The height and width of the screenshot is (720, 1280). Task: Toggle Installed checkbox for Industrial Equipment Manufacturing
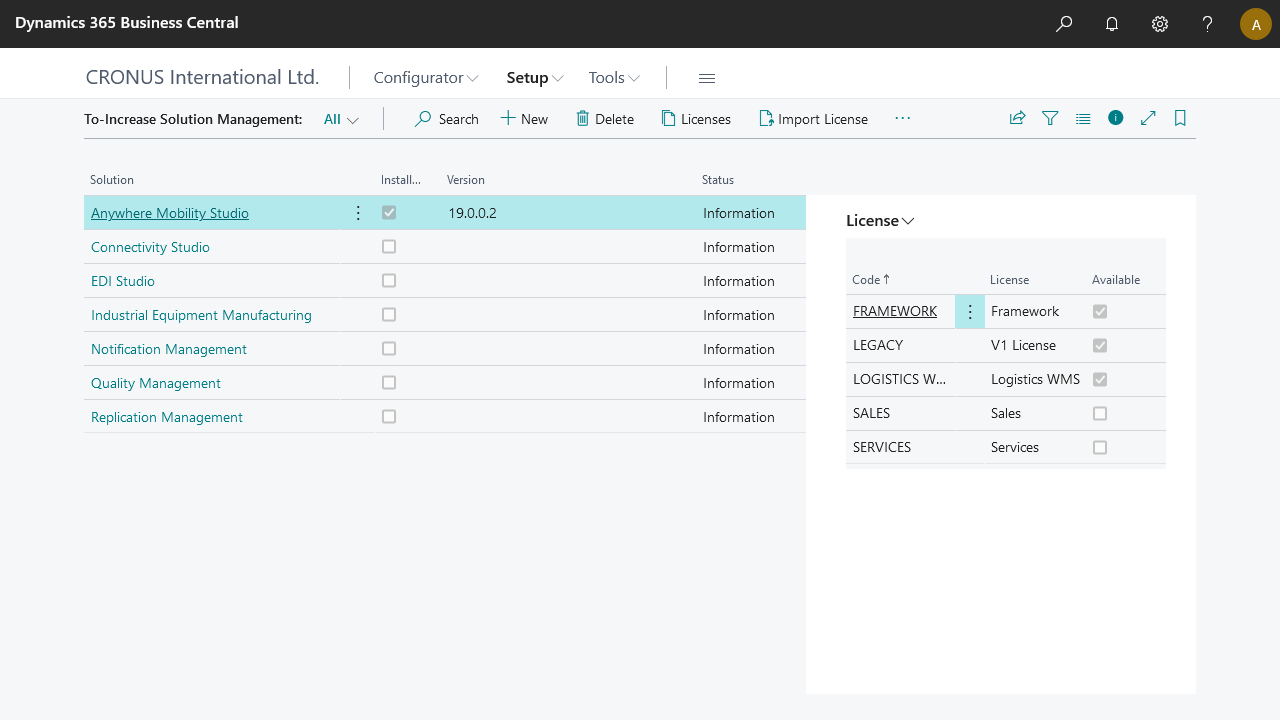pos(389,314)
